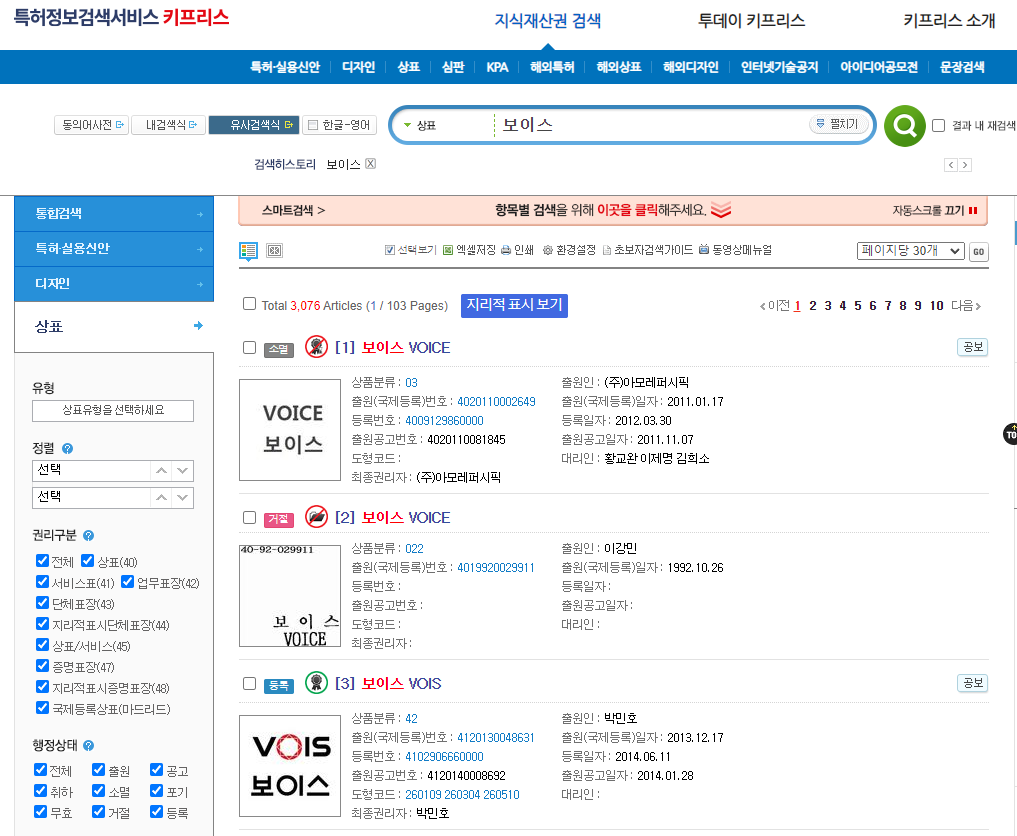Open 페이지당 30개 dropdown
Screen dimensions: 1017x836
(x=911, y=251)
